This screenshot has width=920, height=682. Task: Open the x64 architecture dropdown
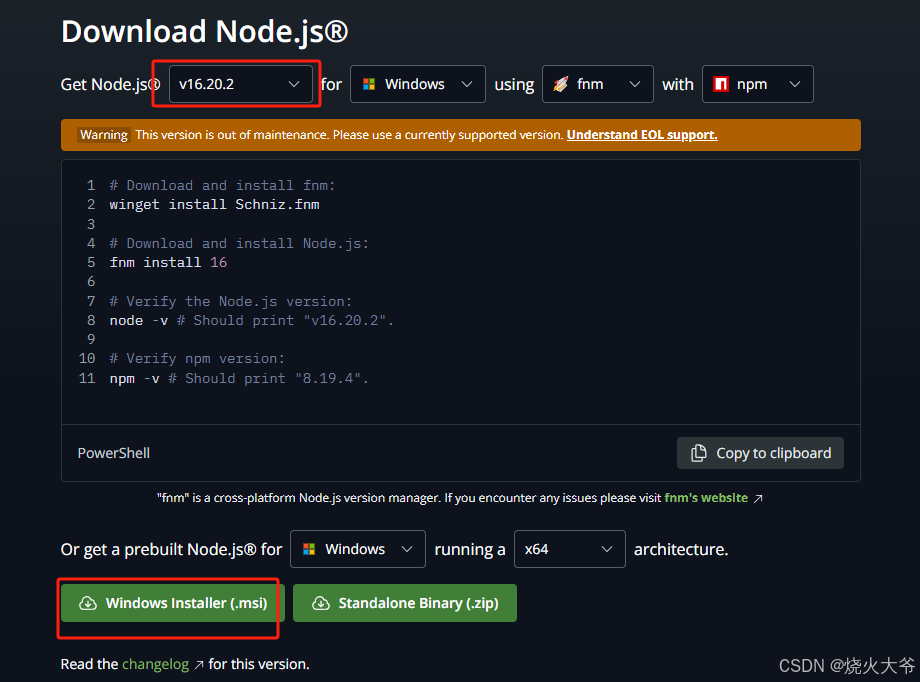point(569,549)
